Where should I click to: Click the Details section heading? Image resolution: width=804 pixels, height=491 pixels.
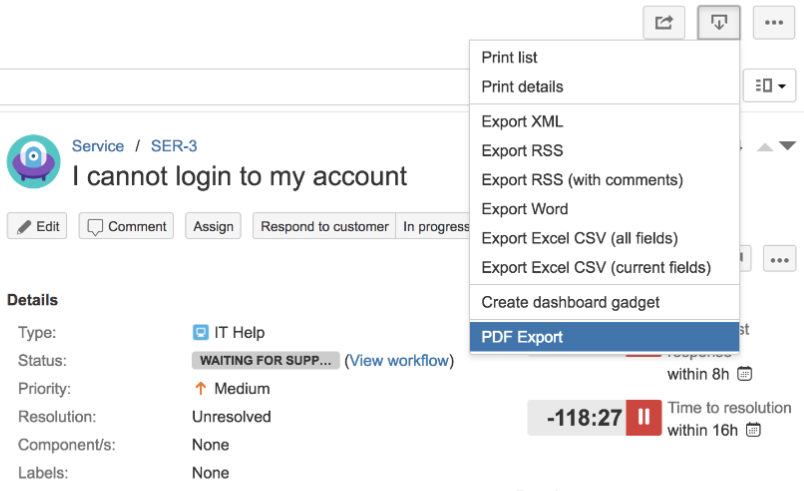(32, 300)
